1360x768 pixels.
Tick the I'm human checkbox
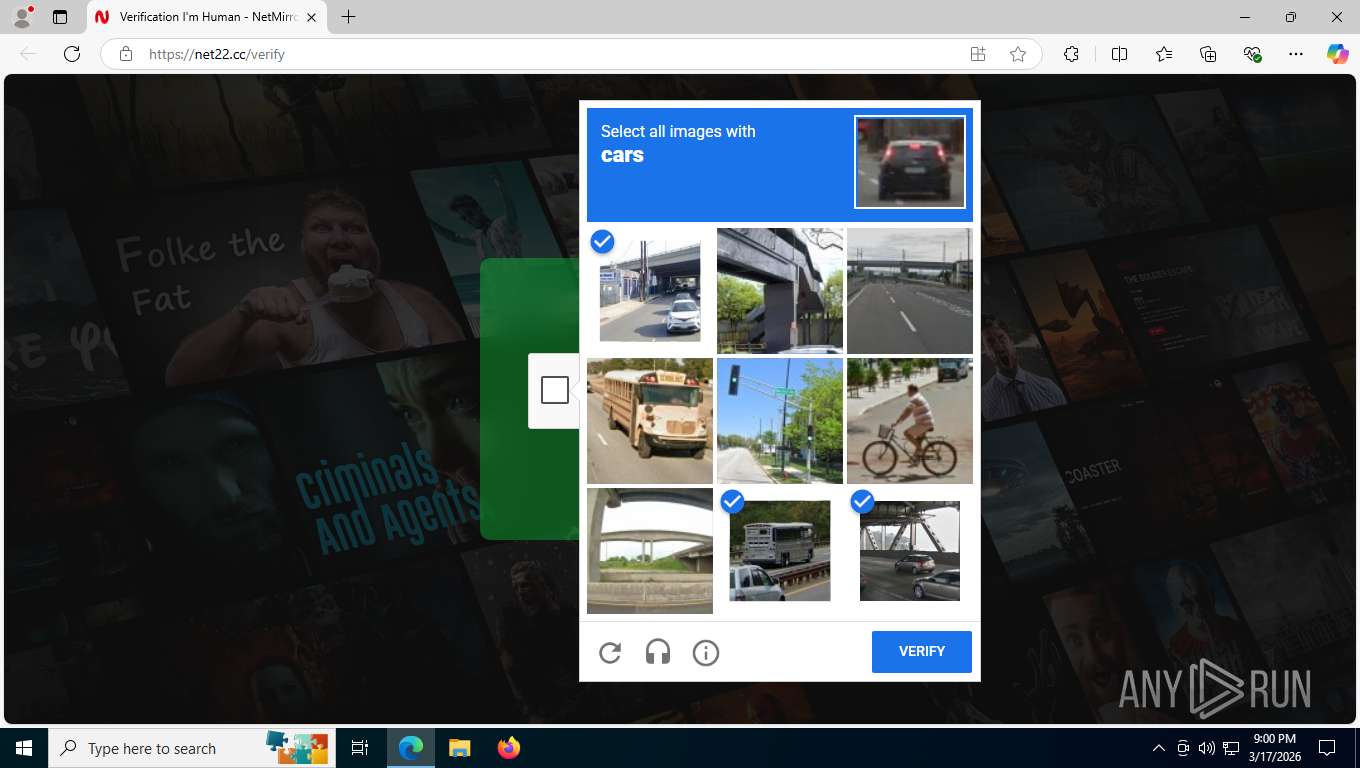(555, 390)
